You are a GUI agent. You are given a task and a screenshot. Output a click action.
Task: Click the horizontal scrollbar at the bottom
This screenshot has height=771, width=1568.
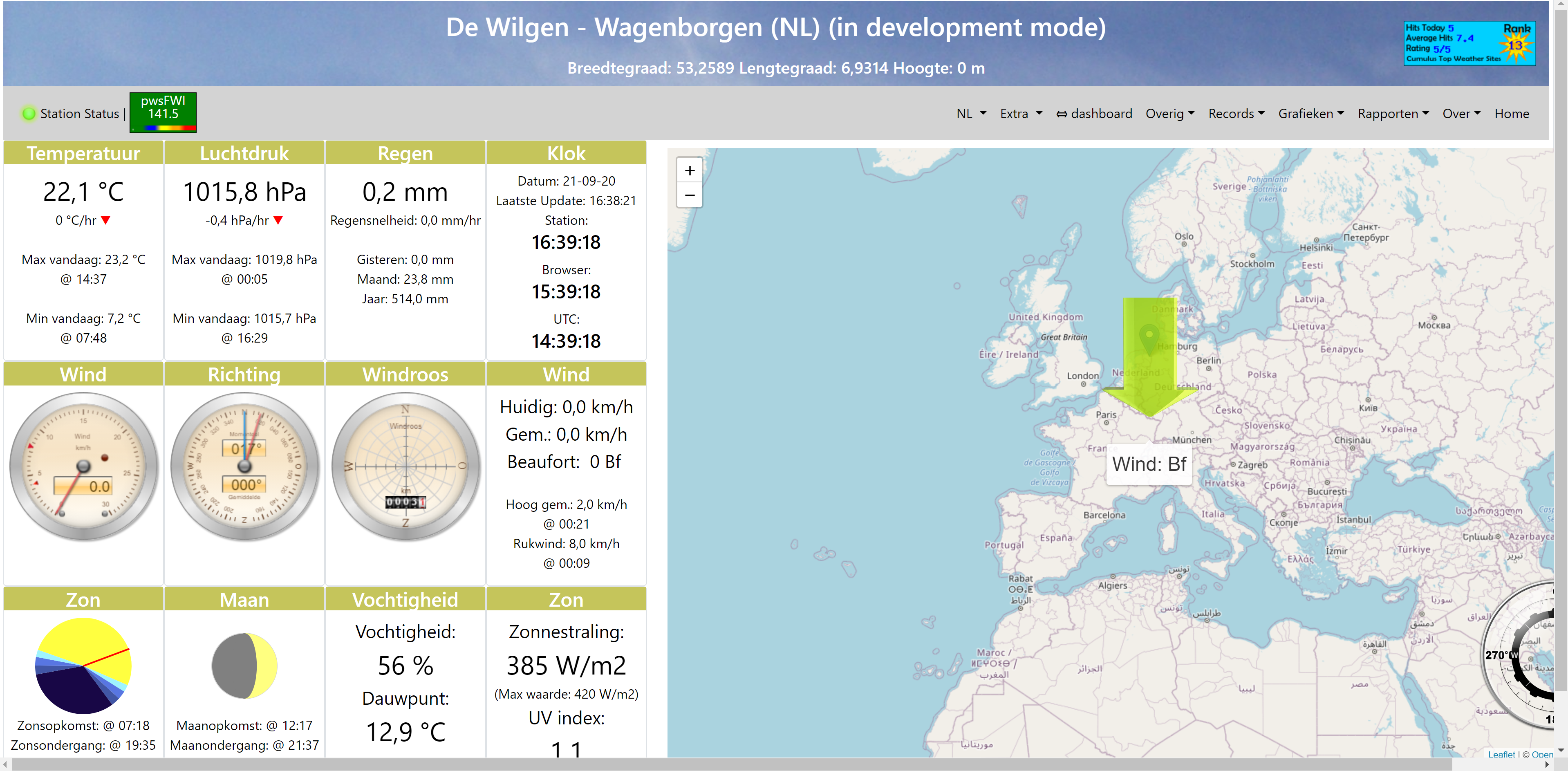[x=730, y=764]
